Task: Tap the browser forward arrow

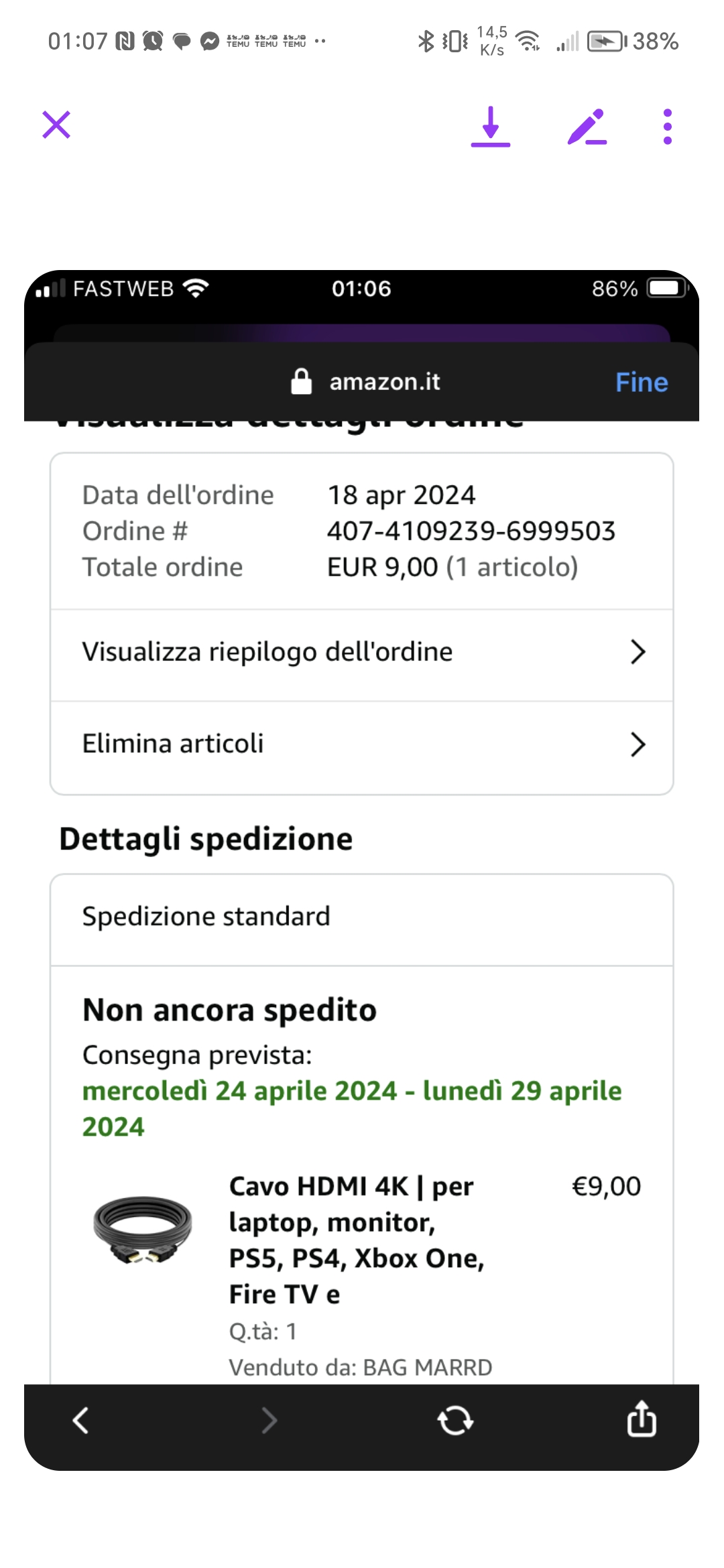Action: coord(269,1420)
